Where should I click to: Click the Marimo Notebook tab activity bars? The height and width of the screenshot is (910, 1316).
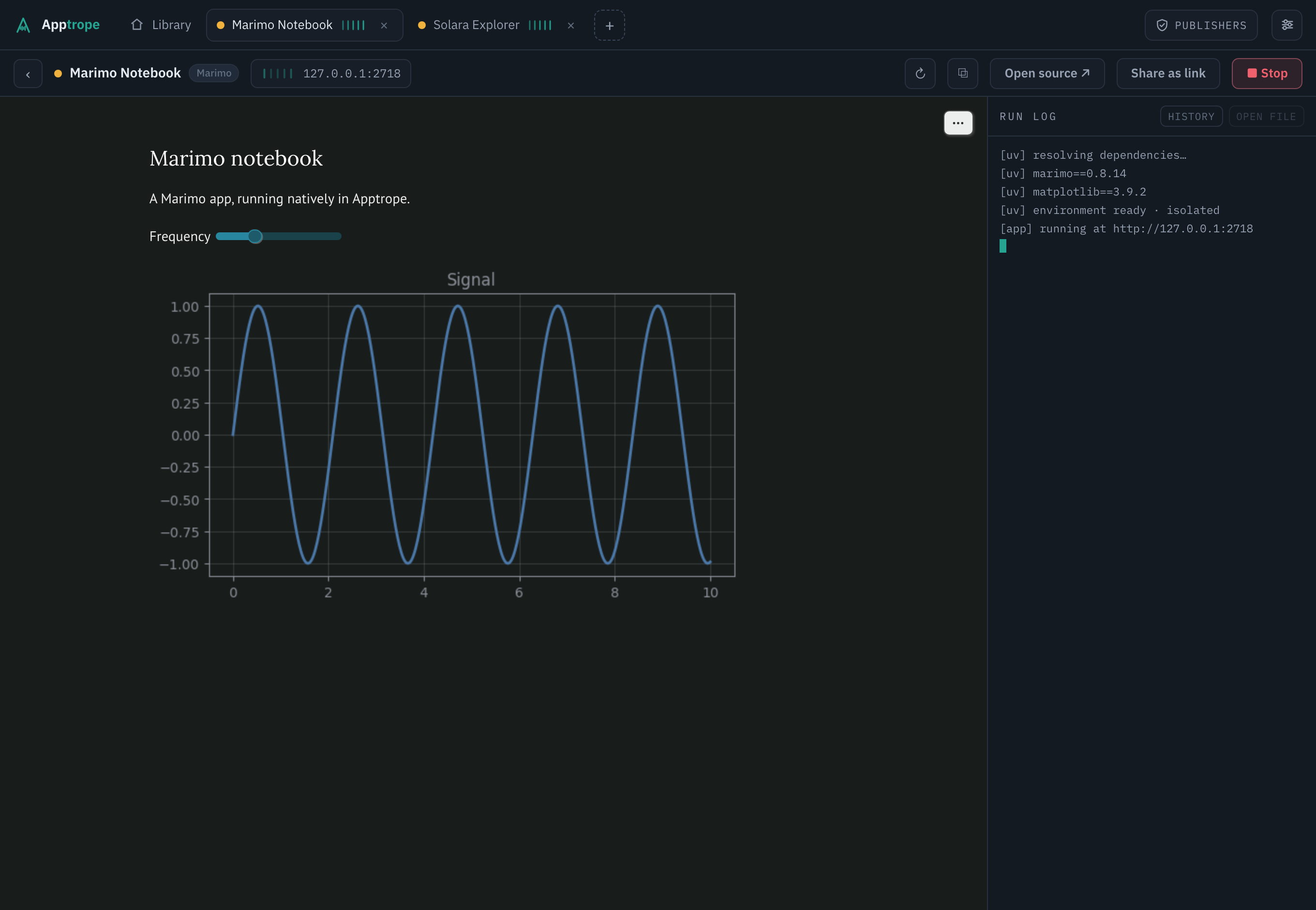coord(353,25)
